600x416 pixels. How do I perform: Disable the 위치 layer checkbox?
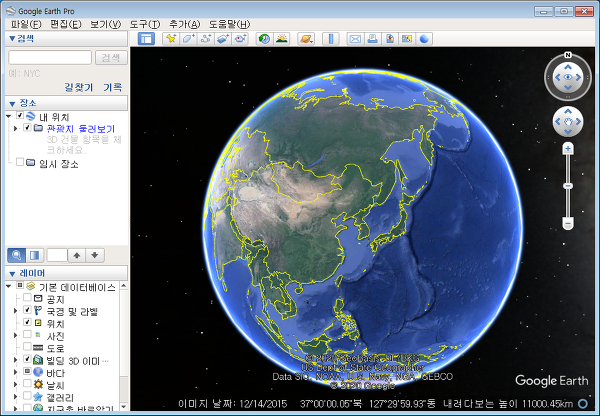coord(27,322)
